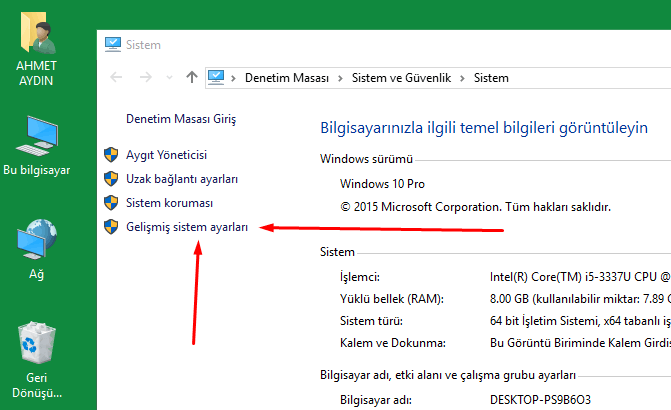The image size is (671, 410).
Task: Click the 64 bit İşletim Sistemi value
Action: click(580, 321)
